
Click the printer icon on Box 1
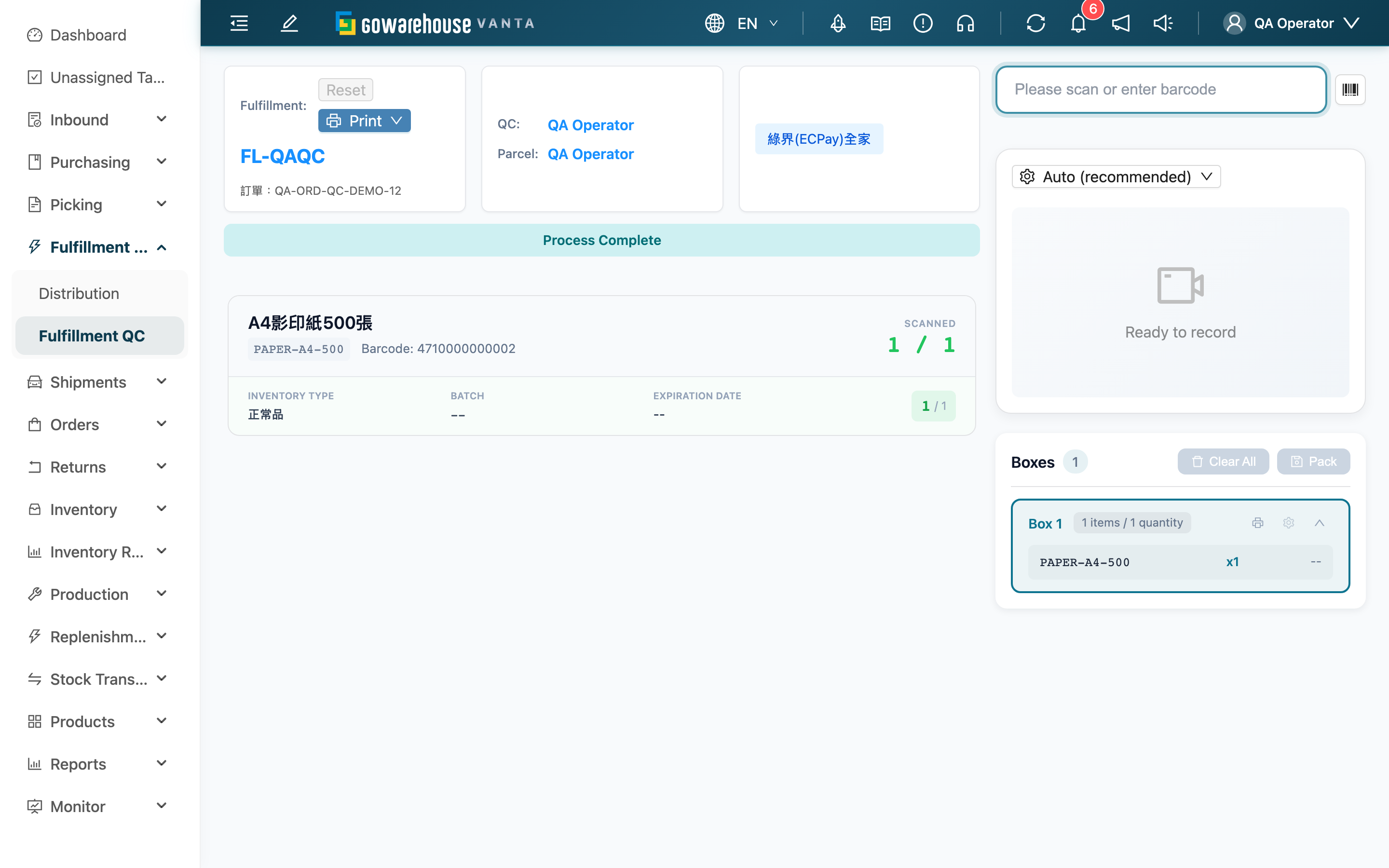coord(1257,523)
